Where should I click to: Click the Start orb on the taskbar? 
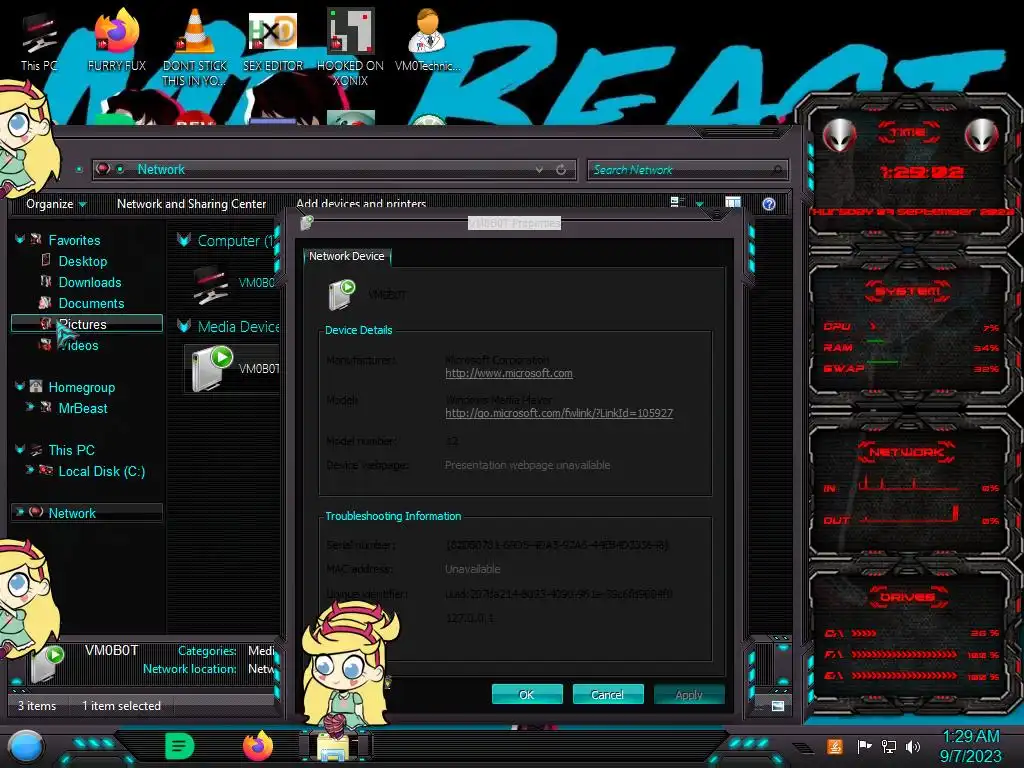[x=25, y=746]
